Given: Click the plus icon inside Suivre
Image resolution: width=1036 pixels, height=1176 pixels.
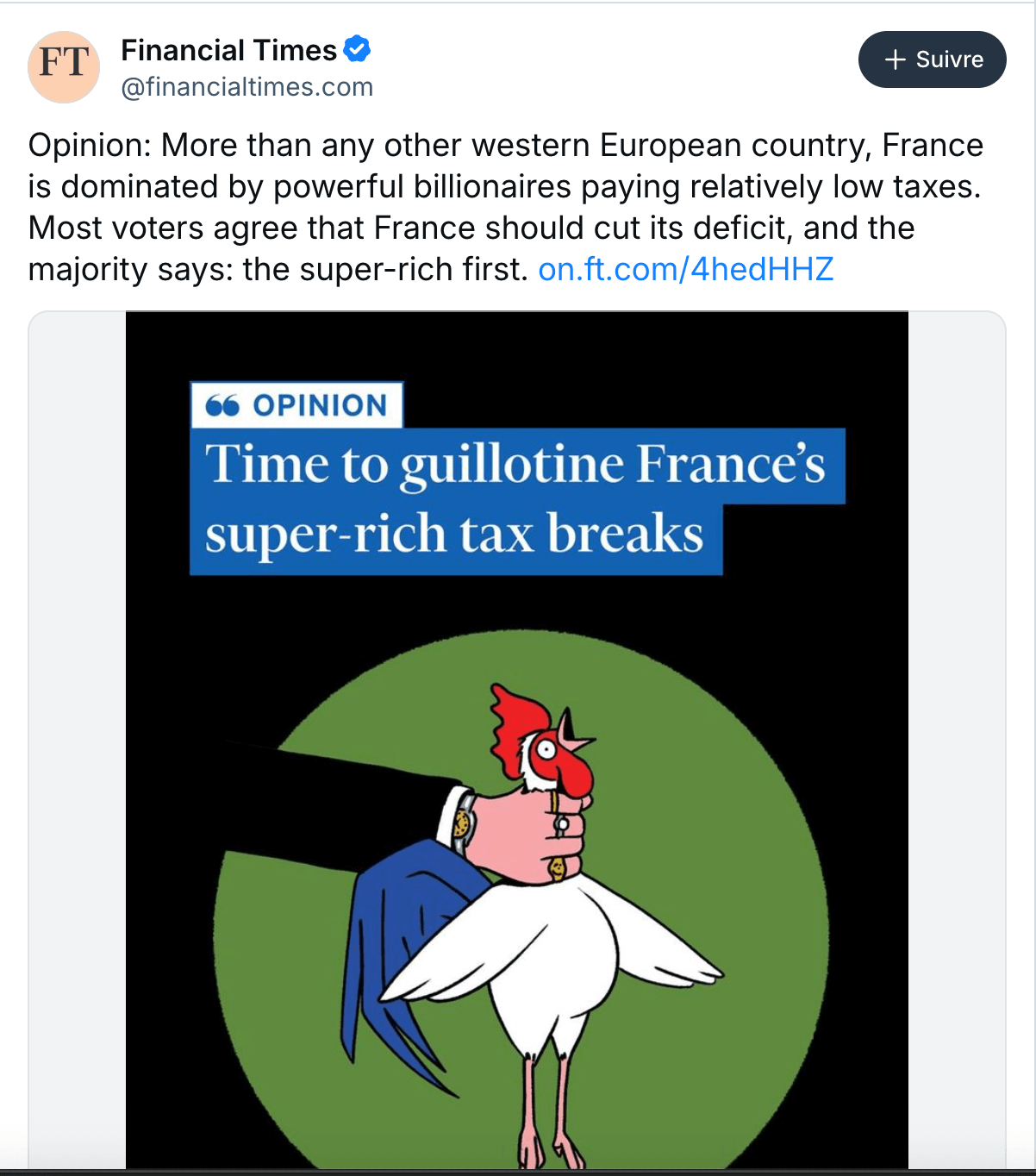Looking at the screenshot, I should (x=896, y=59).
